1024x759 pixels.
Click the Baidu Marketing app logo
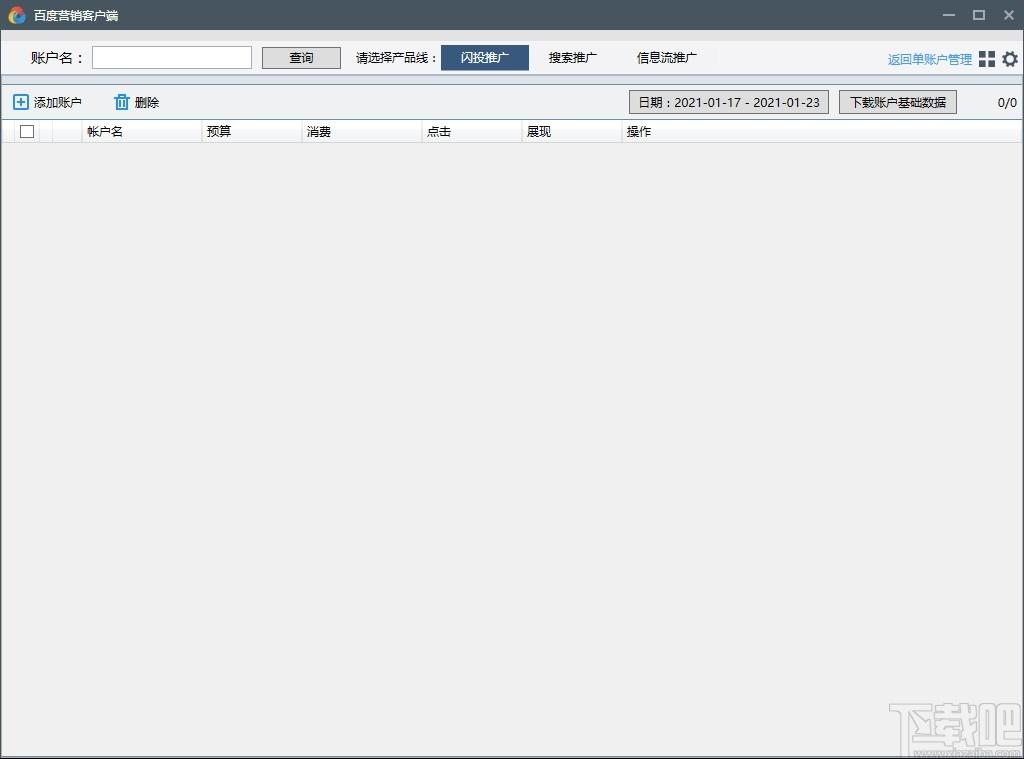(x=17, y=15)
